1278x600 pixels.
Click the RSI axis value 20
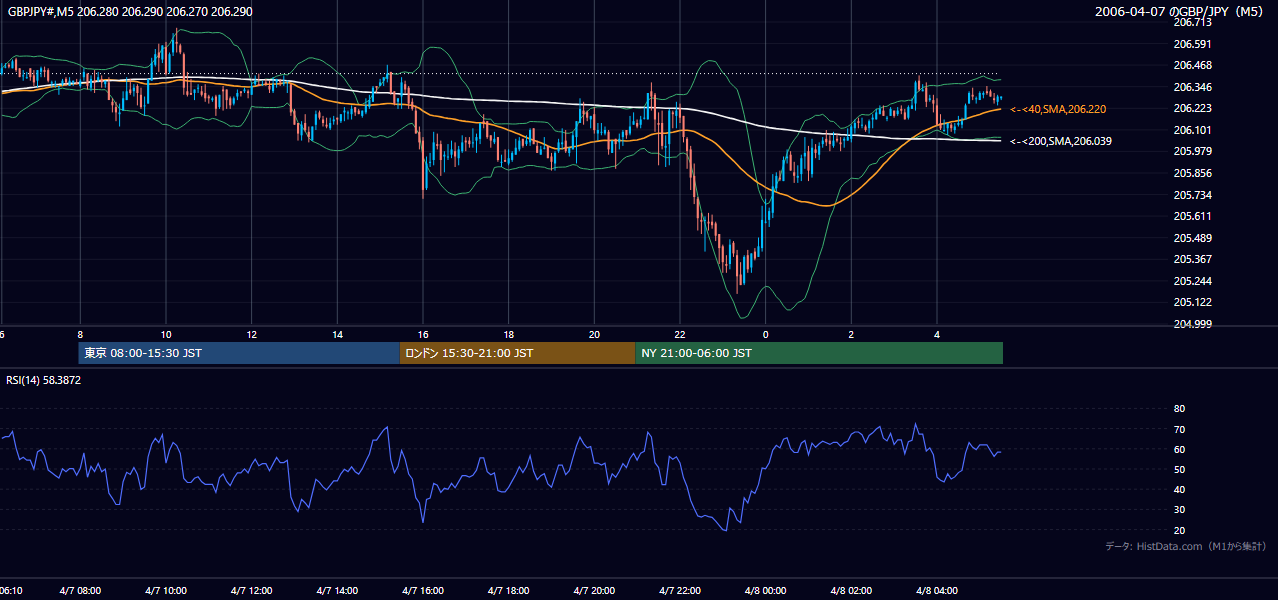(1179, 530)
